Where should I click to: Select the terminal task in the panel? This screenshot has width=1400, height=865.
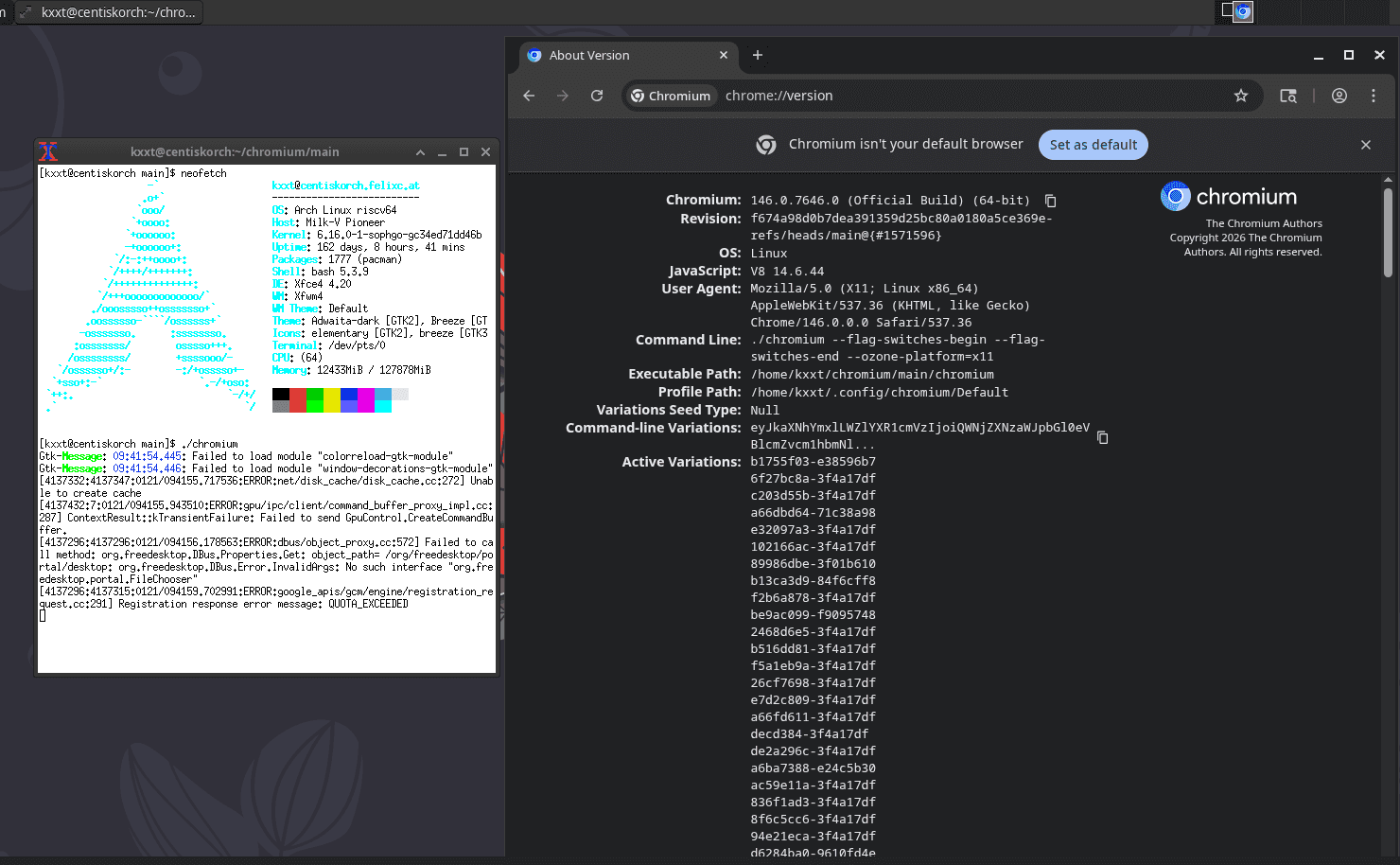[109, 12]
